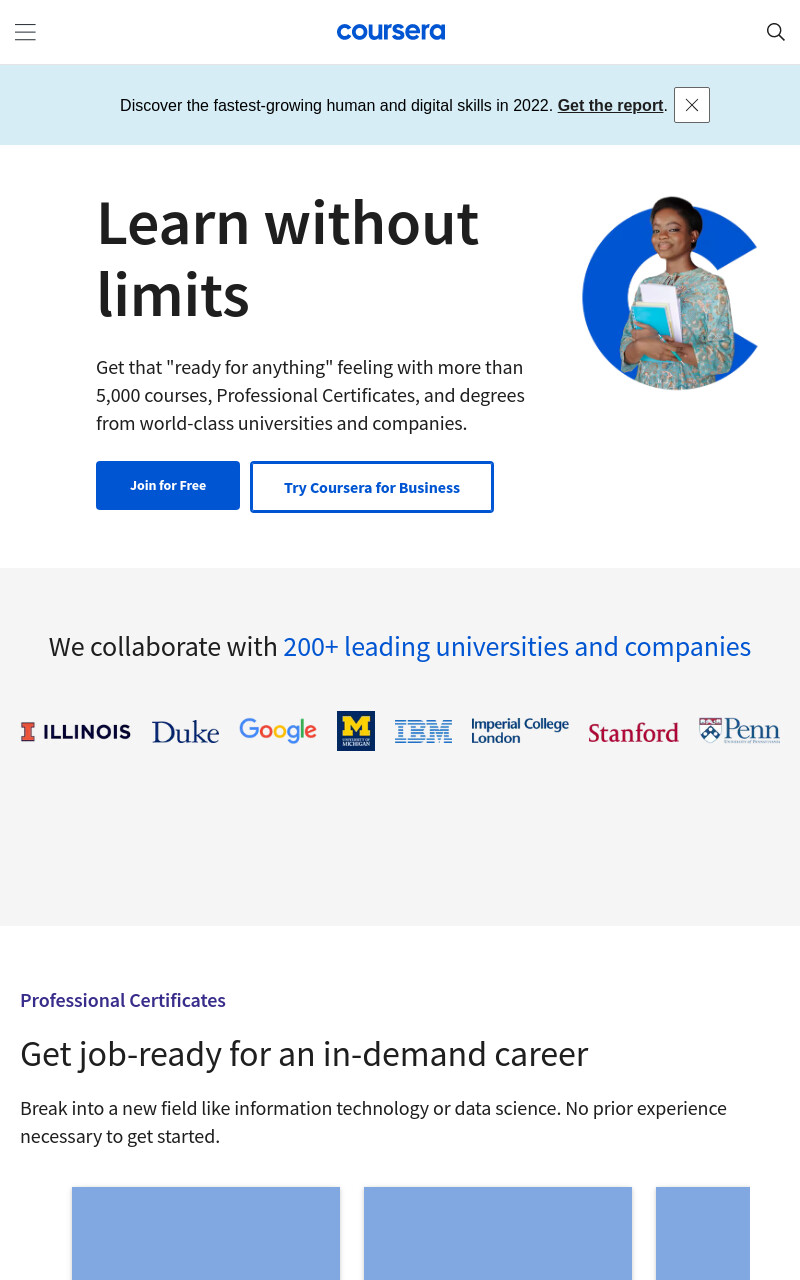
Task: Select the Stanford partner logo
Action: coord(633,733)
